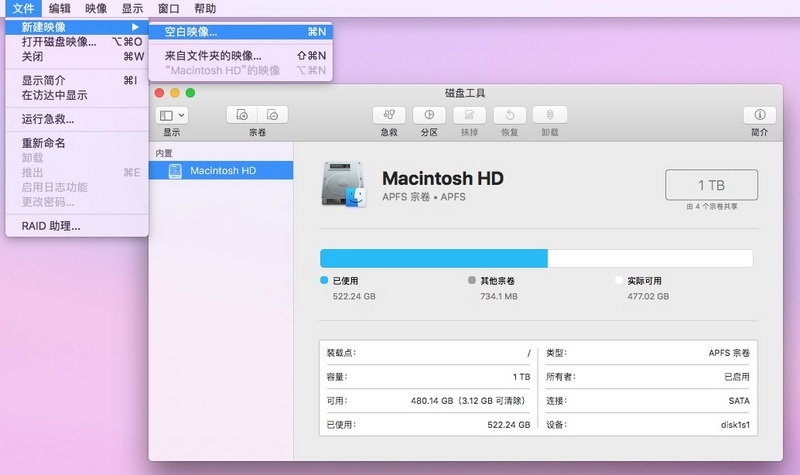The width and height of the screenshot is (800, 475).
Task: Click the 477.02 GB available value
Action: tap(648, 296)
